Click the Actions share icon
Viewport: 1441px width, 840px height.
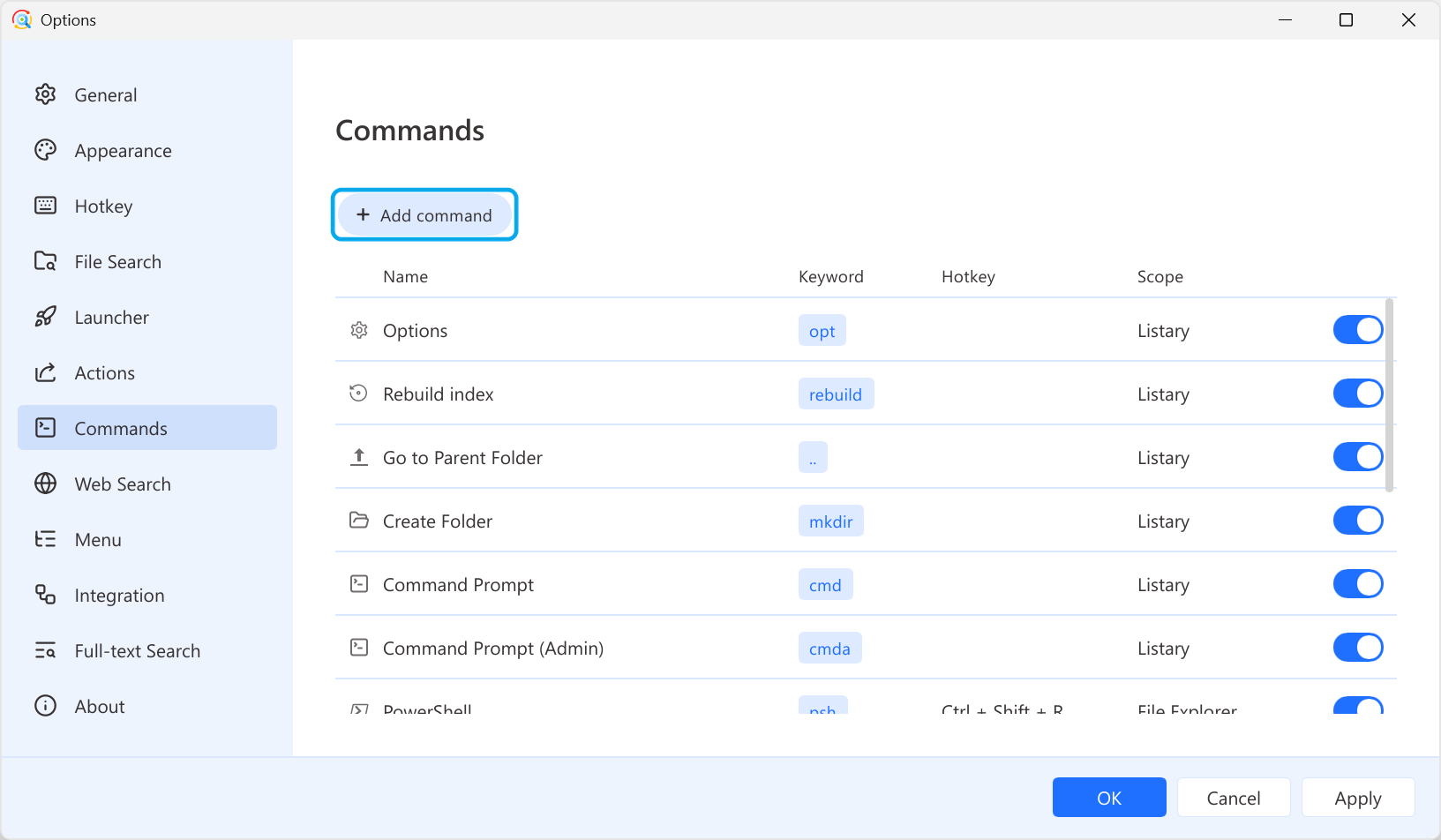(45, 372)
